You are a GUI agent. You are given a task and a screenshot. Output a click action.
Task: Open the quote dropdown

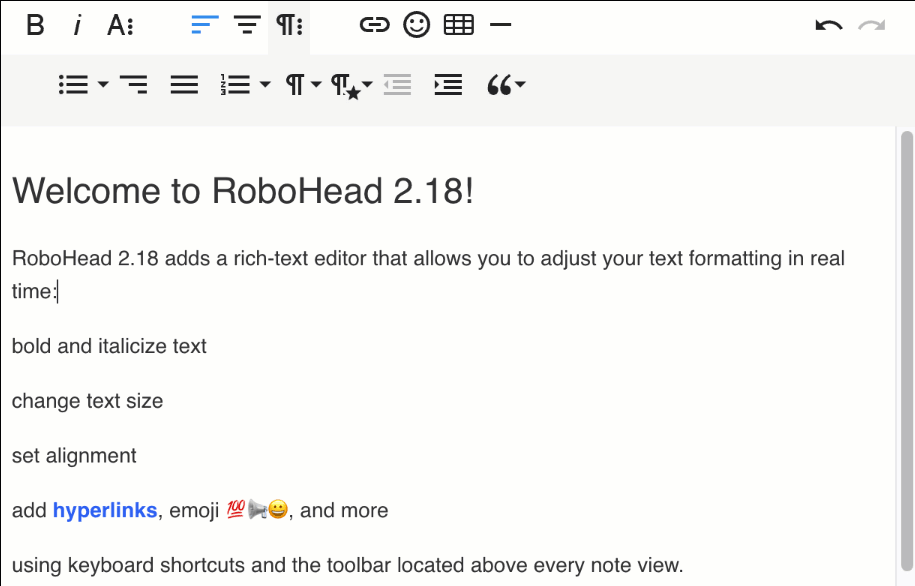[x=506, y=85]
